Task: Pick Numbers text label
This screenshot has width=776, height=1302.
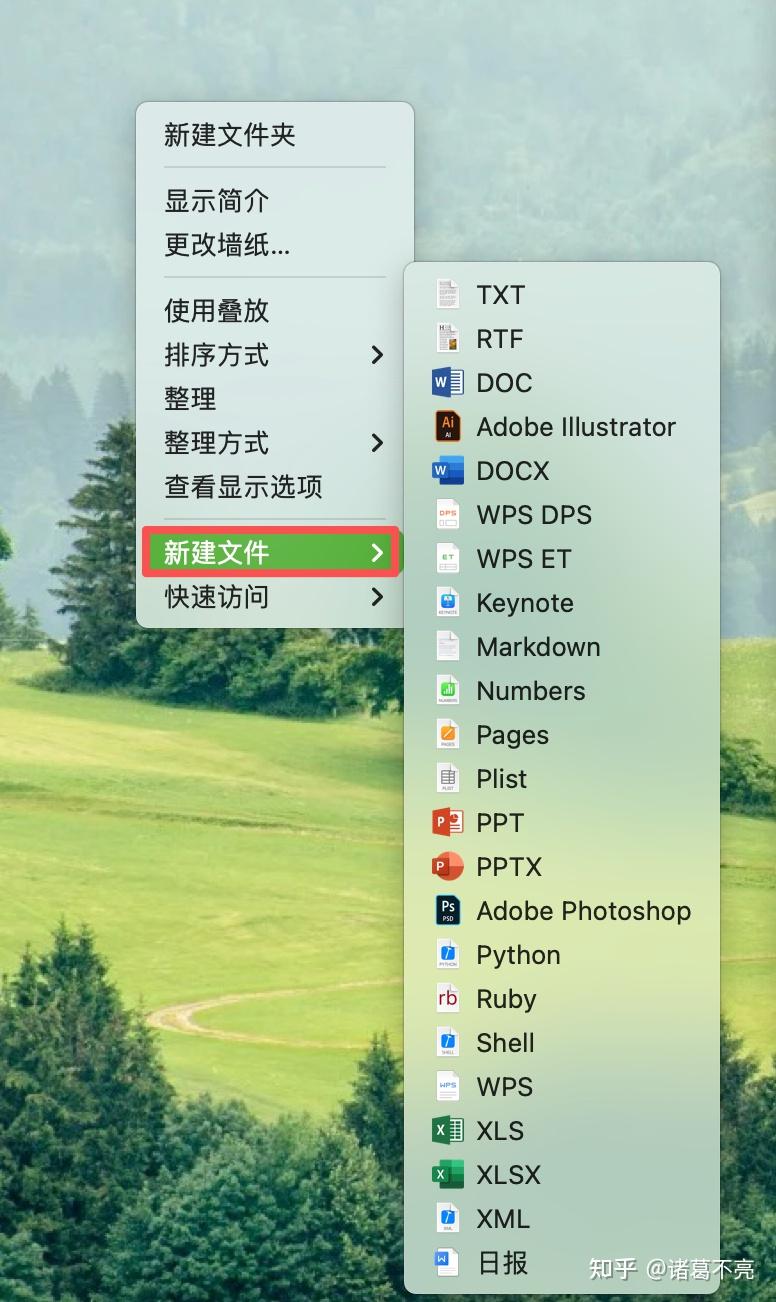Action: (531, 691)
